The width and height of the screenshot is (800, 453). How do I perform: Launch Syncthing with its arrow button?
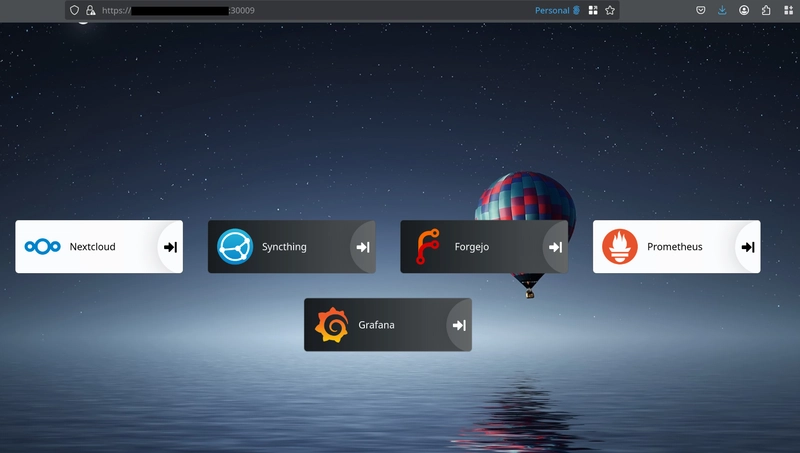tap(363, 247)
